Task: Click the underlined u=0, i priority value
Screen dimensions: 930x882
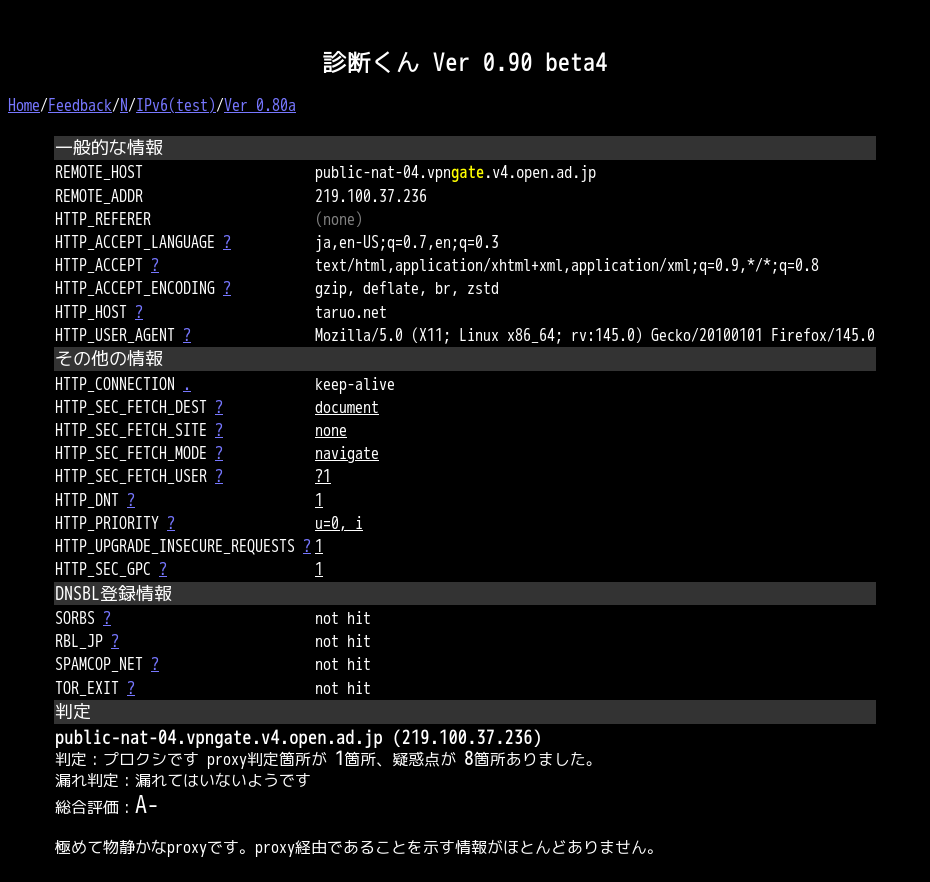Action: (x=338, y=523)
